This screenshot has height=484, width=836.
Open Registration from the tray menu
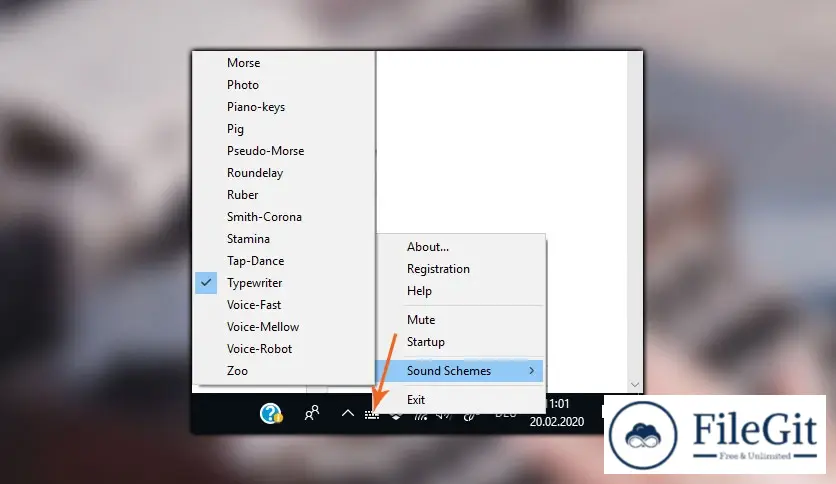(x=461, y=269)
